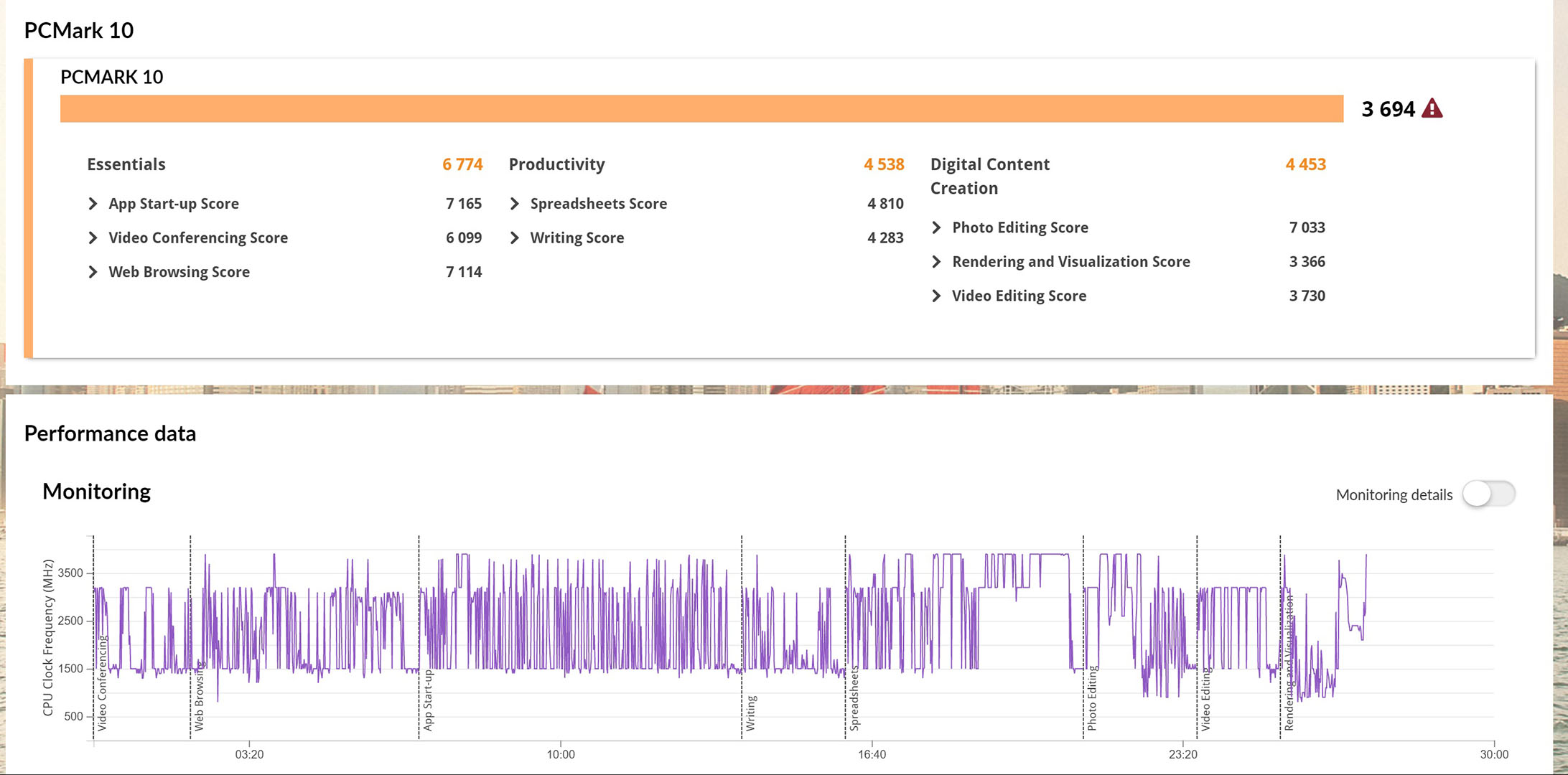The height and width of the screenshot is (775, 1568).
Task: Click the CPU Clock Frequency (MHz) axis title
Action: click(48, 637)
